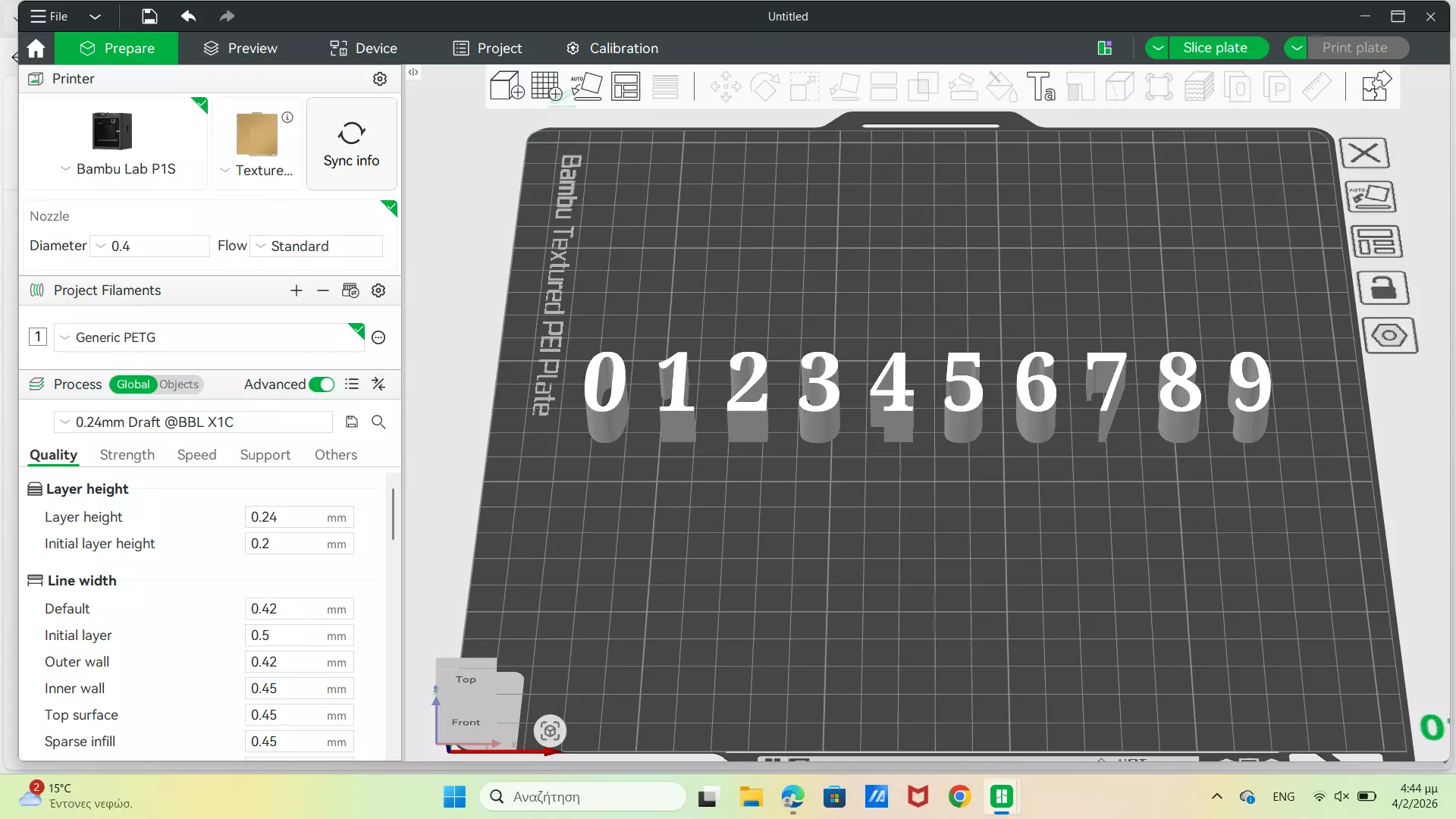Open the Speed settings tab
This screenshot has width=1456, height=819.
[x=196, y=454]
